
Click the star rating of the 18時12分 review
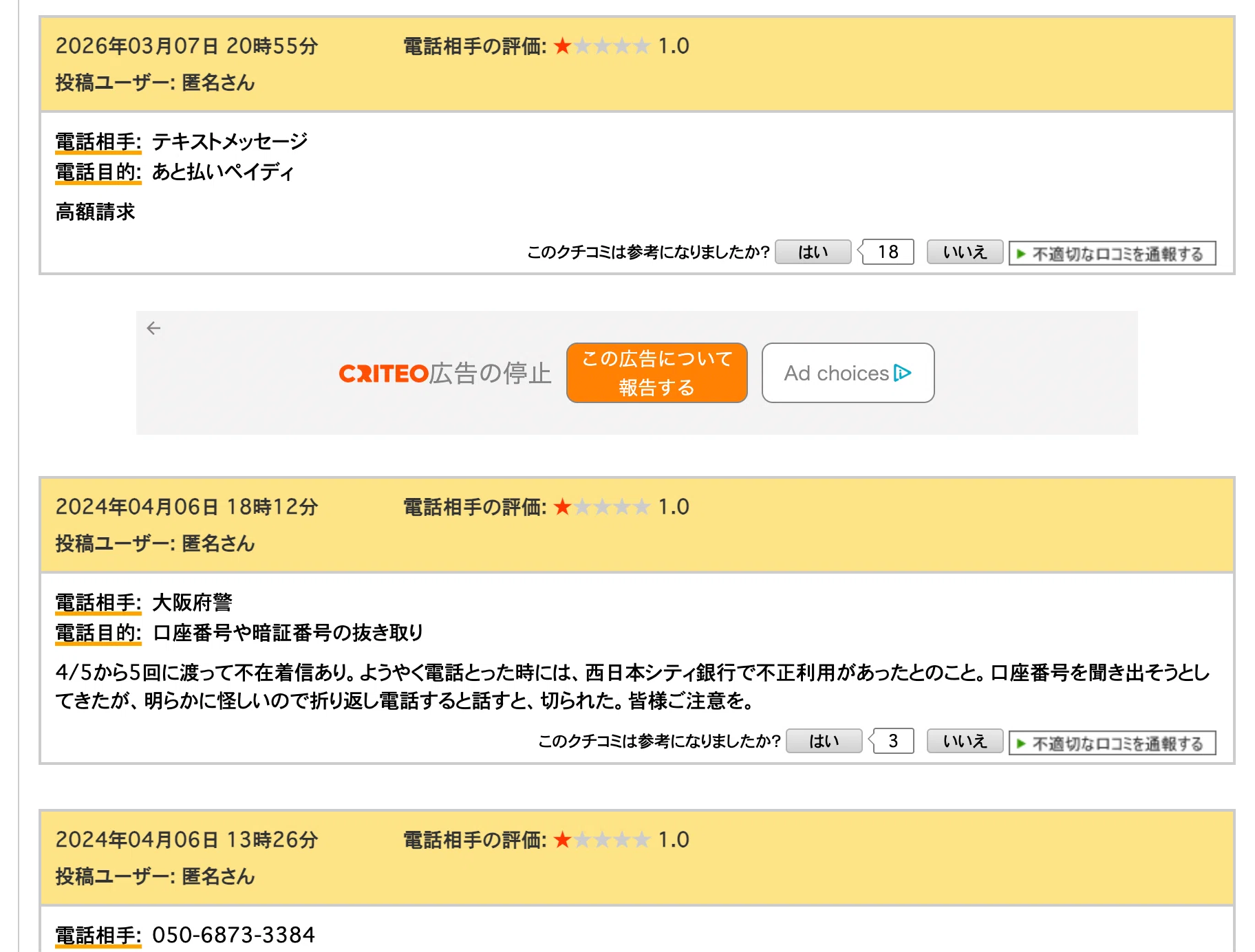click(601, 507)
